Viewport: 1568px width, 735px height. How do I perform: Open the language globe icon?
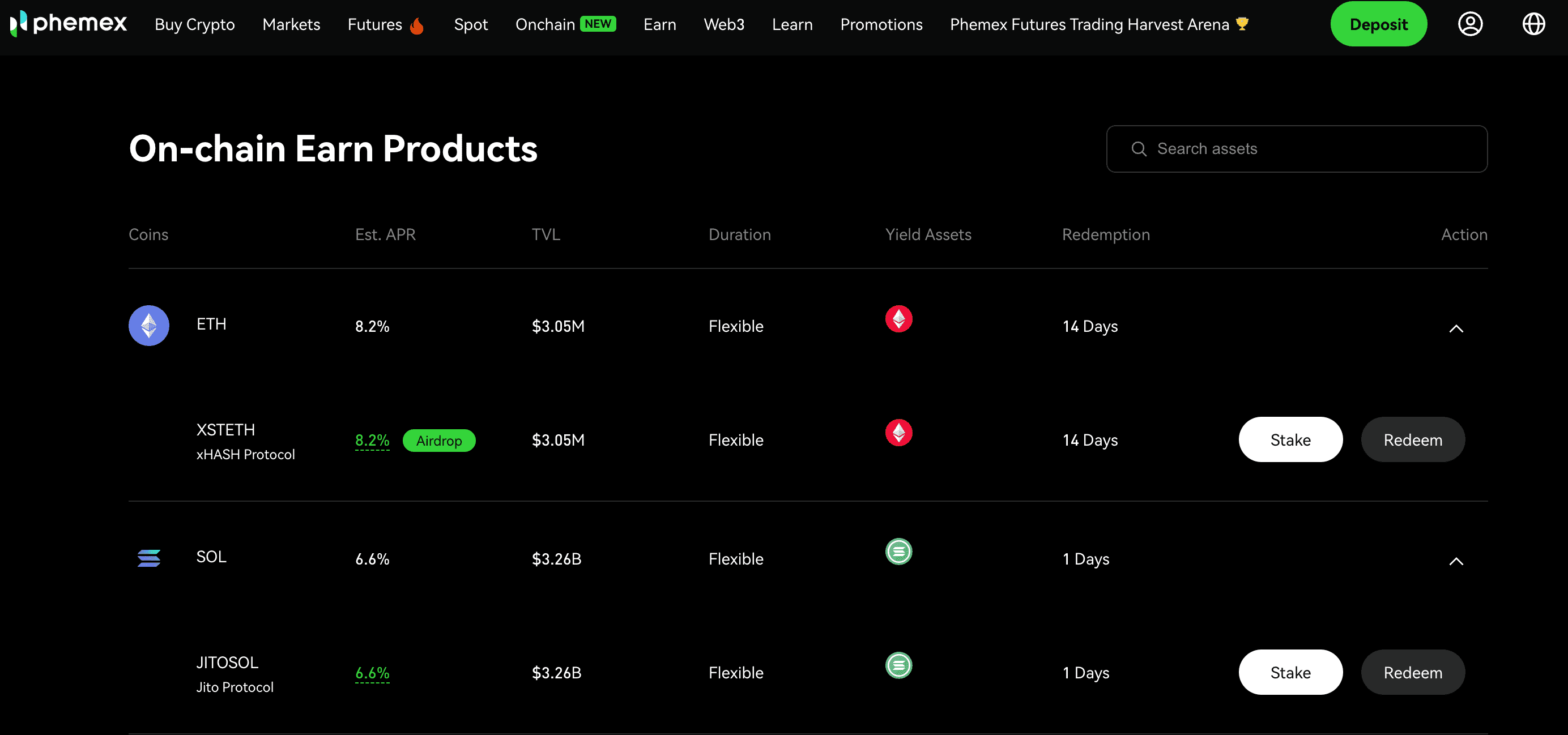tap(1533, 24)
